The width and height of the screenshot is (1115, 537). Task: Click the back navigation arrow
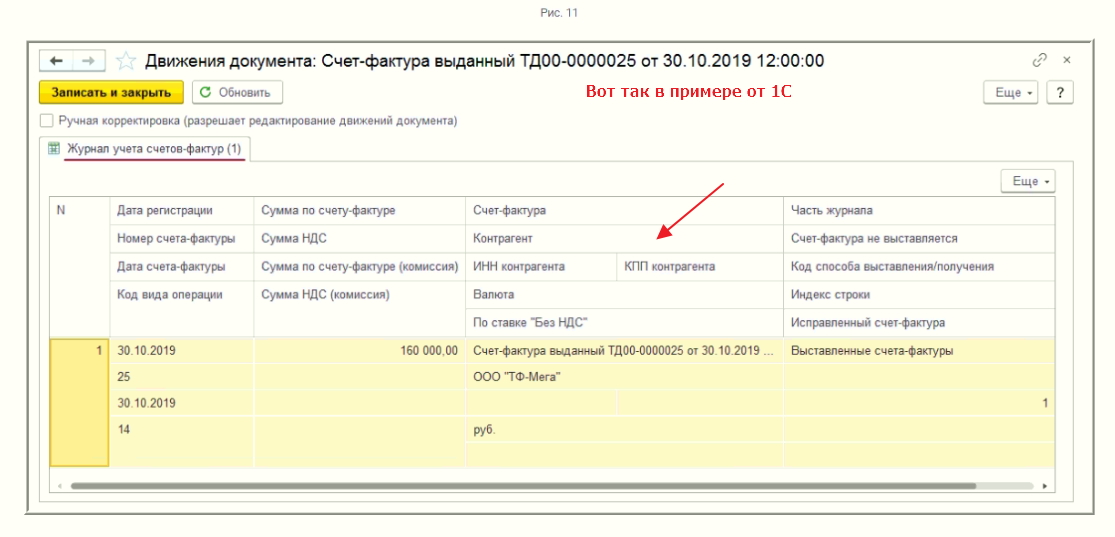pyautogui.click(x=56, y=61)
